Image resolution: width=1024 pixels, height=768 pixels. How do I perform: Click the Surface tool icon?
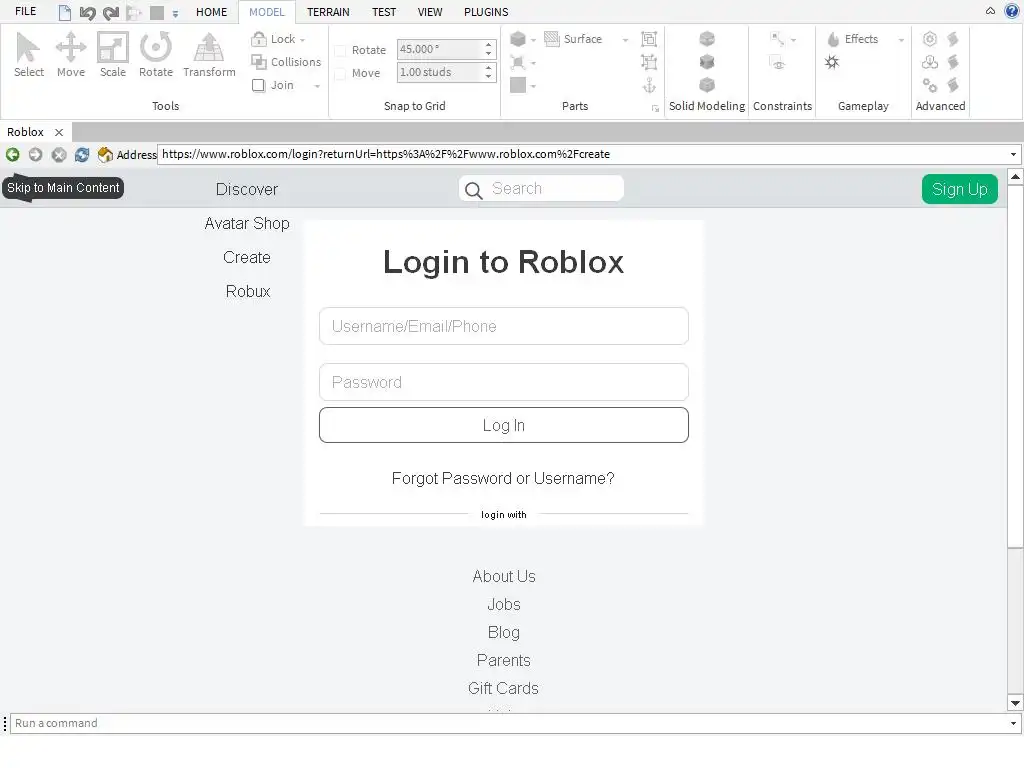click(x=552, y=39)
